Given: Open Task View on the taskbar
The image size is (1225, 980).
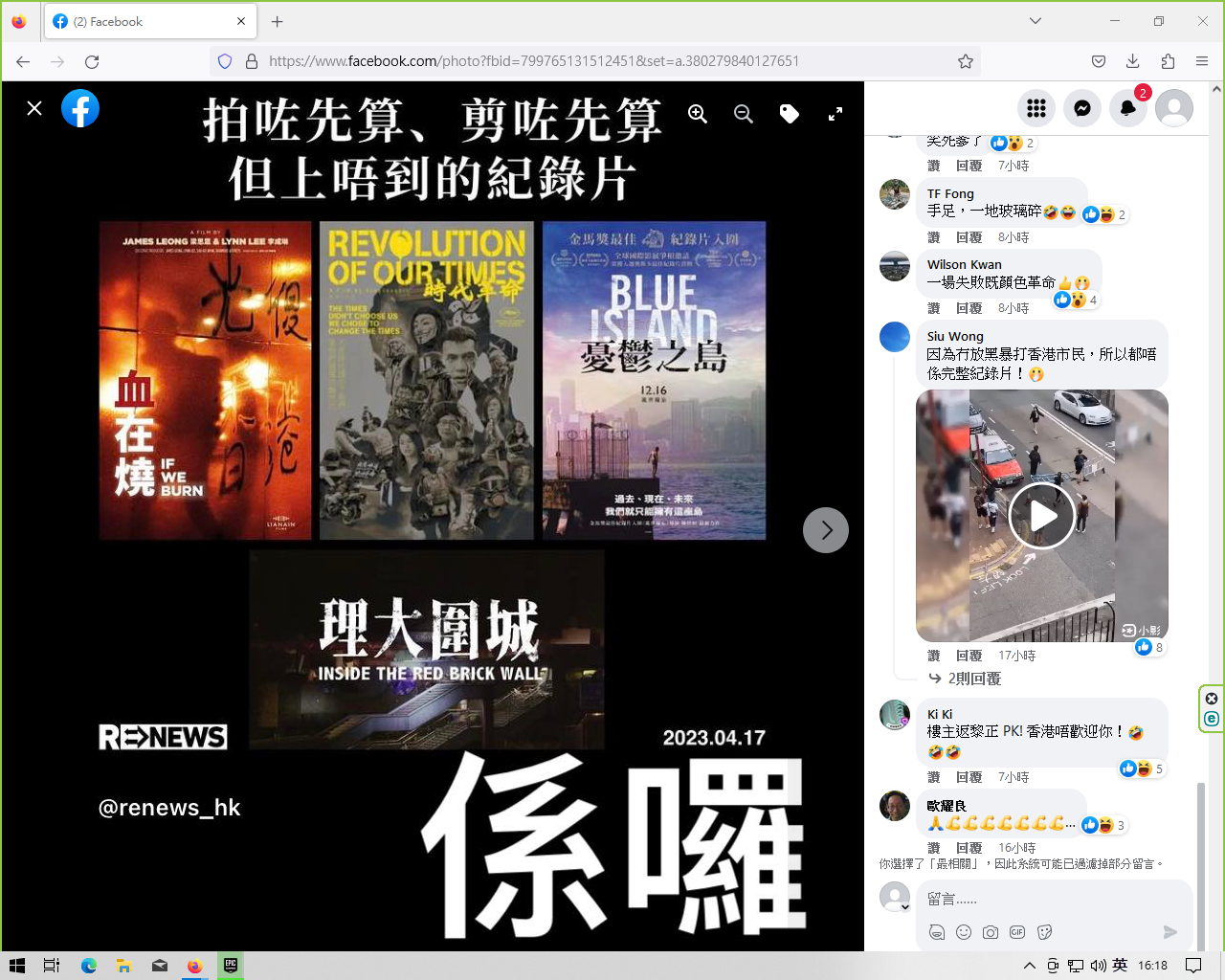Looking at the screenshot, I should [52, 966].
